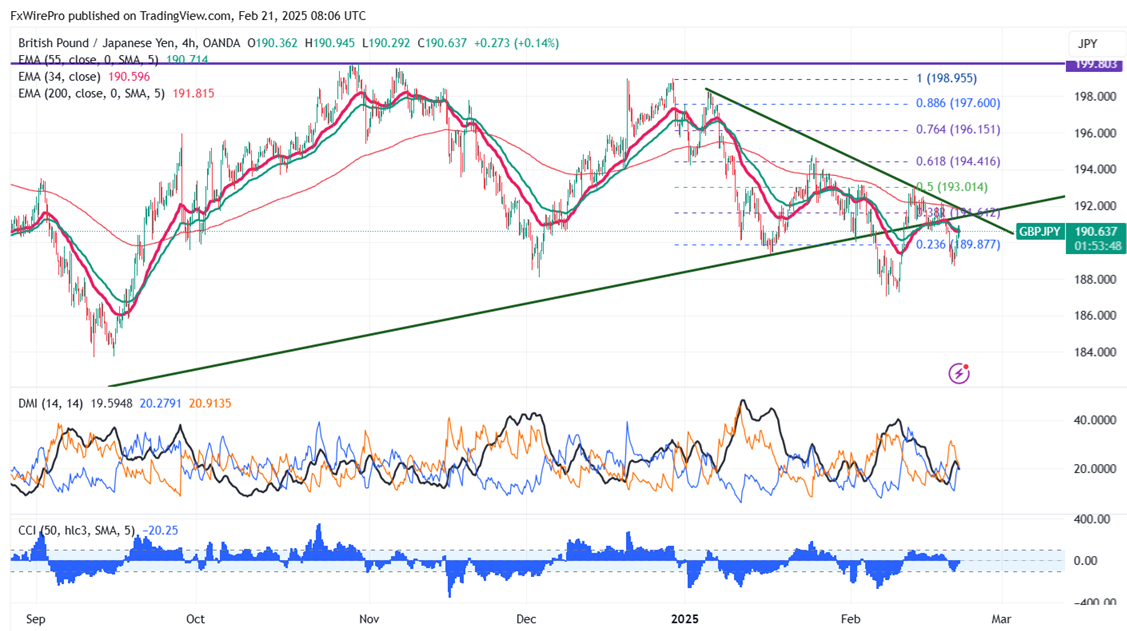Image resolution: width=1127 pixels, height=631 pixels.
Task: Click the 186.000 price axis label
Action: (x=1096, y=315)
